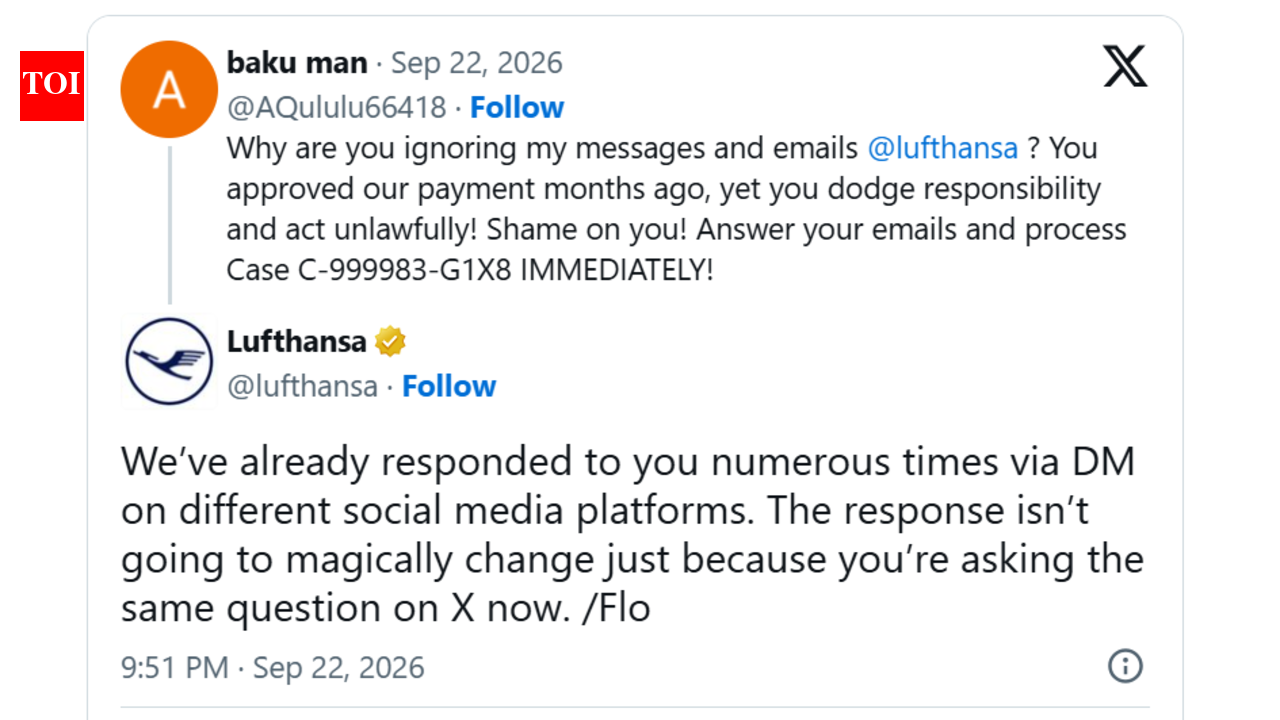The height and width of the screenshot is (720, 1280).
Task: Follow the @lufthansa account
Action: pyautogui.click(x=449, y=386)
